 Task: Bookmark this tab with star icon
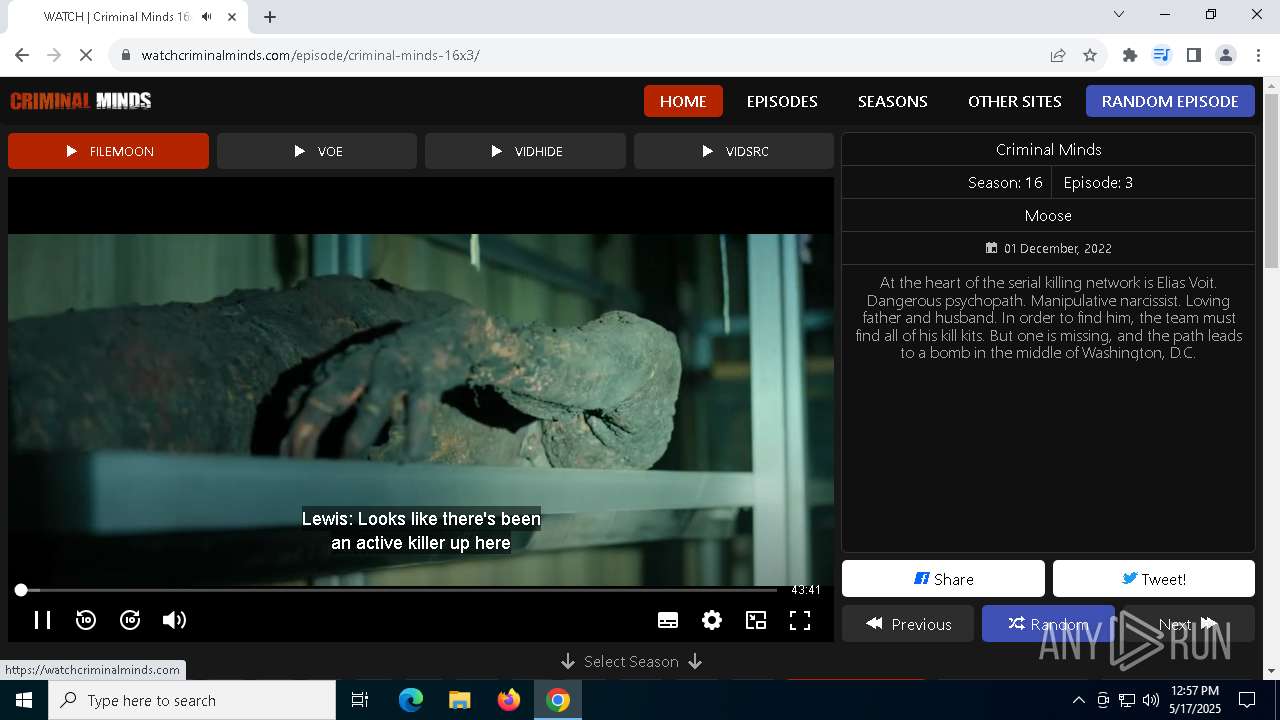point(1090,55)
